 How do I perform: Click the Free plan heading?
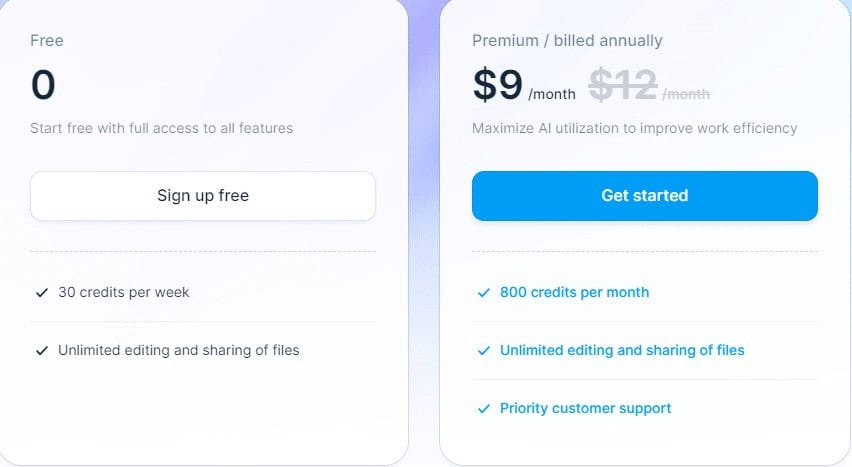47,41
